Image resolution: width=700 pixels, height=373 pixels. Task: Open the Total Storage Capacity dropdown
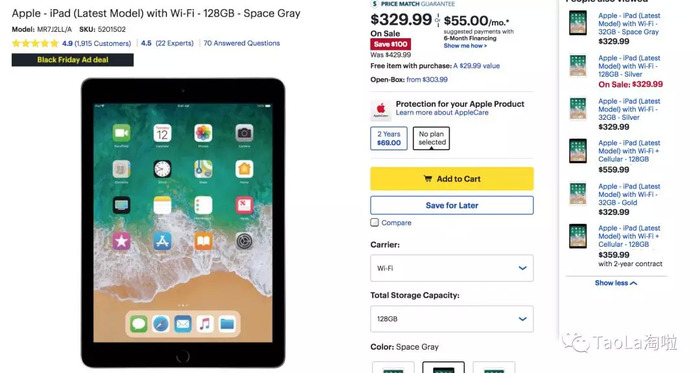(x=452, y=319)
